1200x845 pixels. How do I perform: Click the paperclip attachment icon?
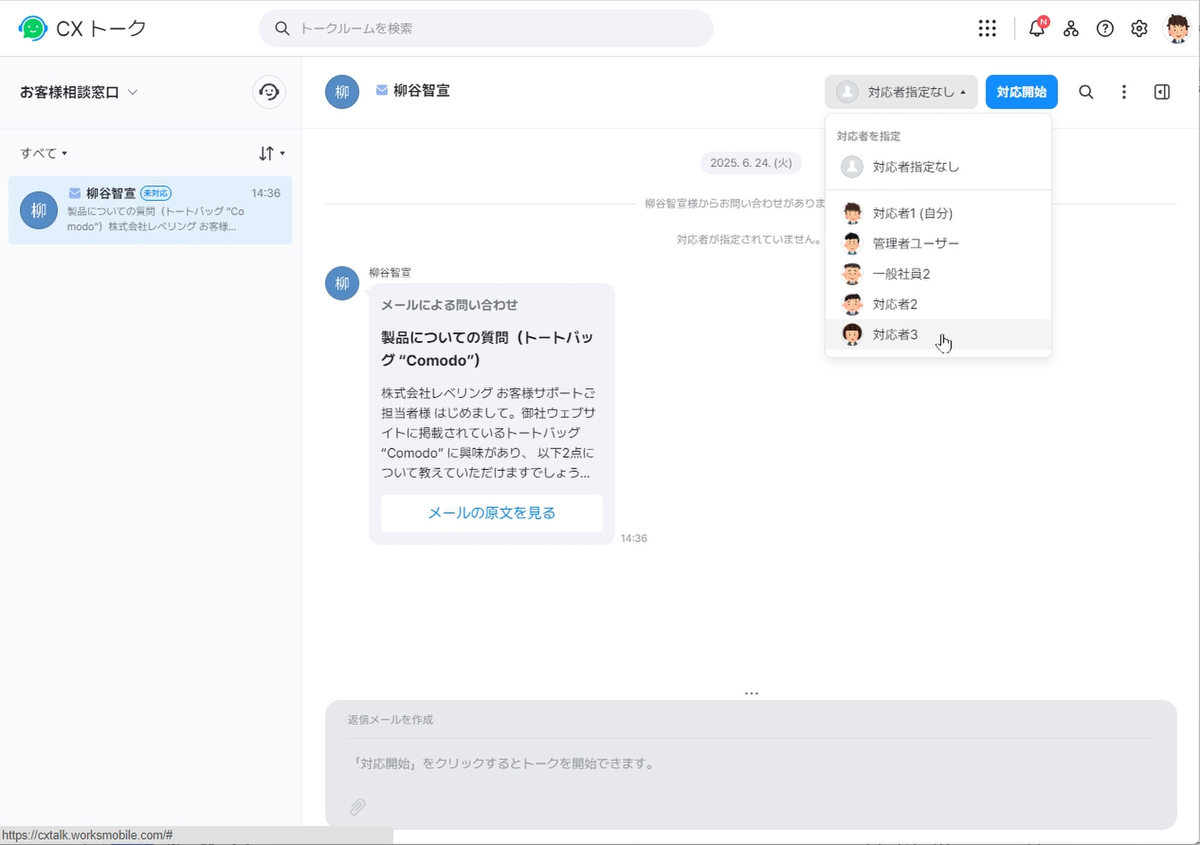357,807
